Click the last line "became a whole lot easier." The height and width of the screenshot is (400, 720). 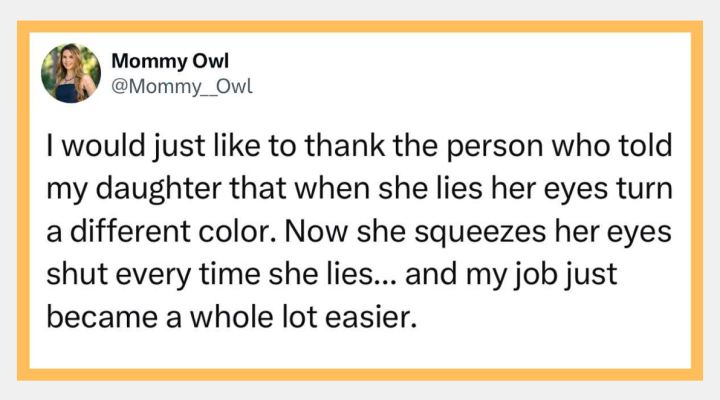[232, 317]
